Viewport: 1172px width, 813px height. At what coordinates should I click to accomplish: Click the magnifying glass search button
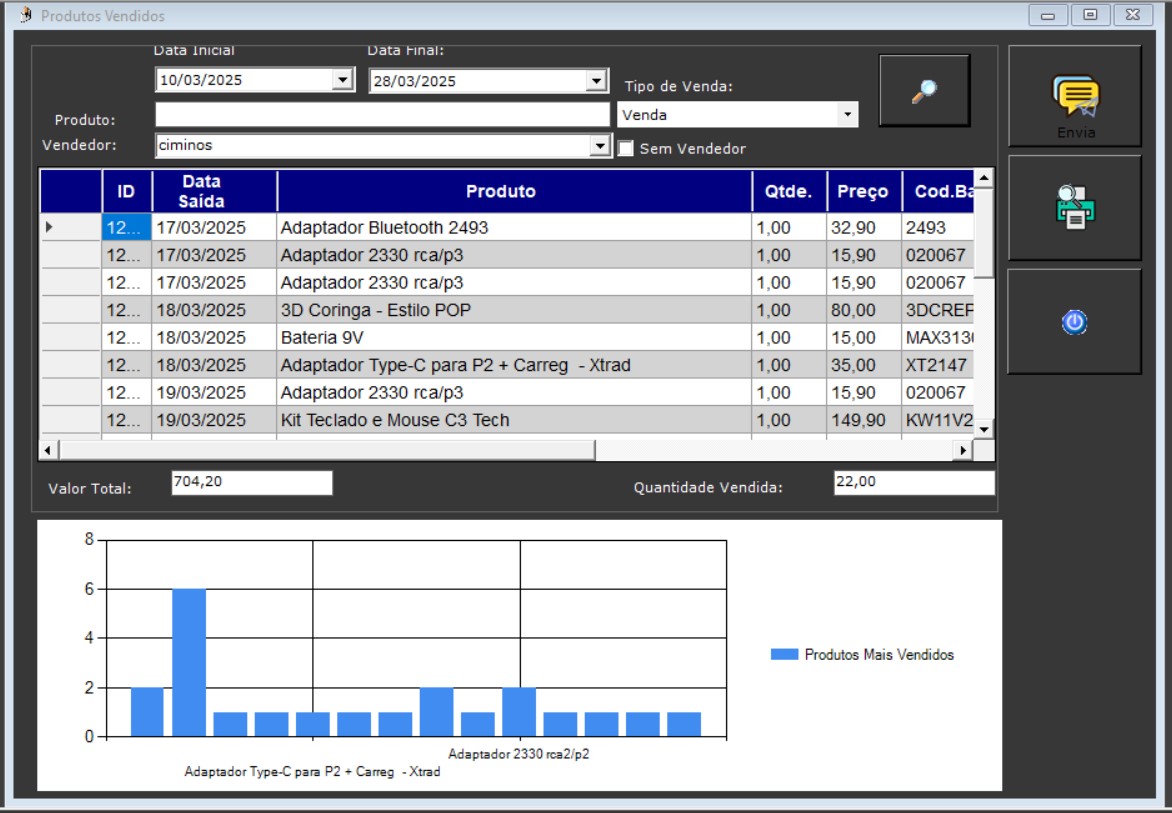(924, 91)
